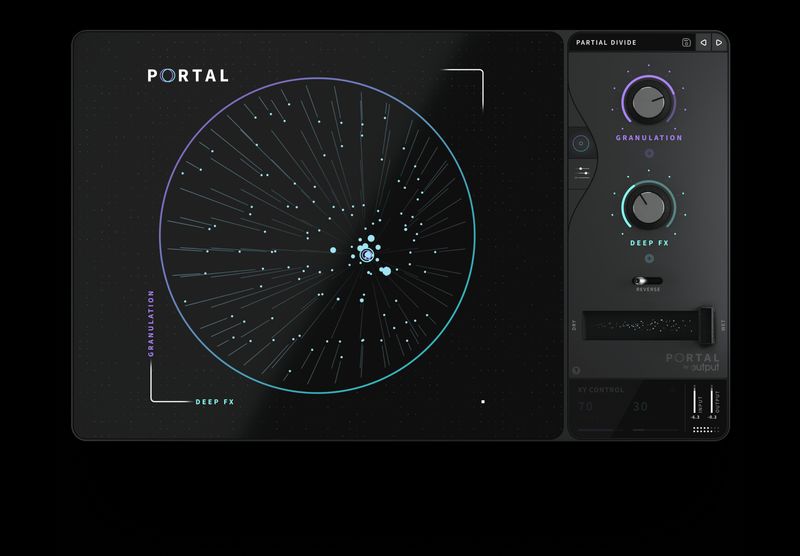Click the DEEP FX axis label below the circle
This screenshot has height=556, width=800.
[x=215, y=402]
